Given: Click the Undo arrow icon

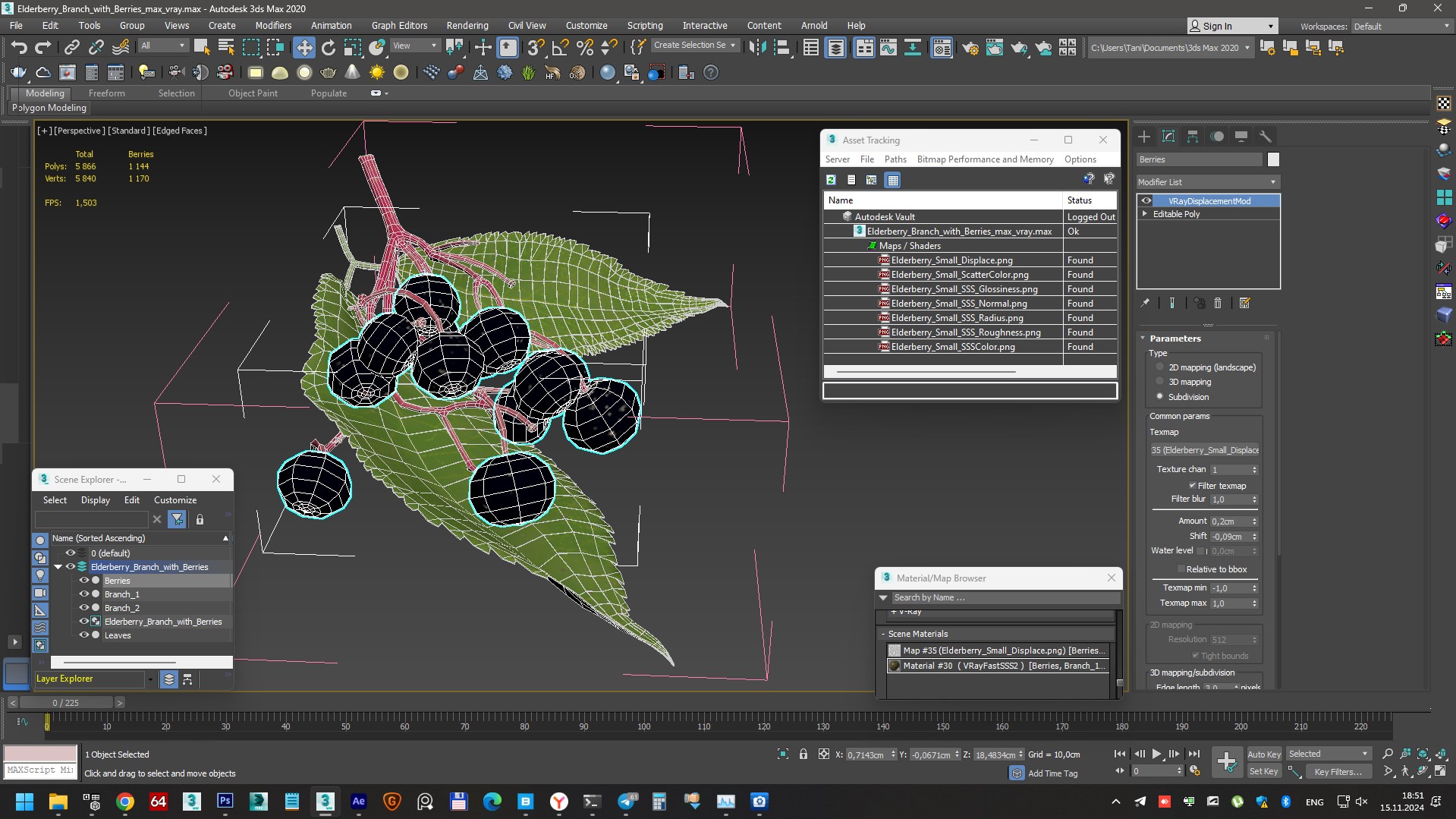Looking at the screenshot, I should coord(18,48).
